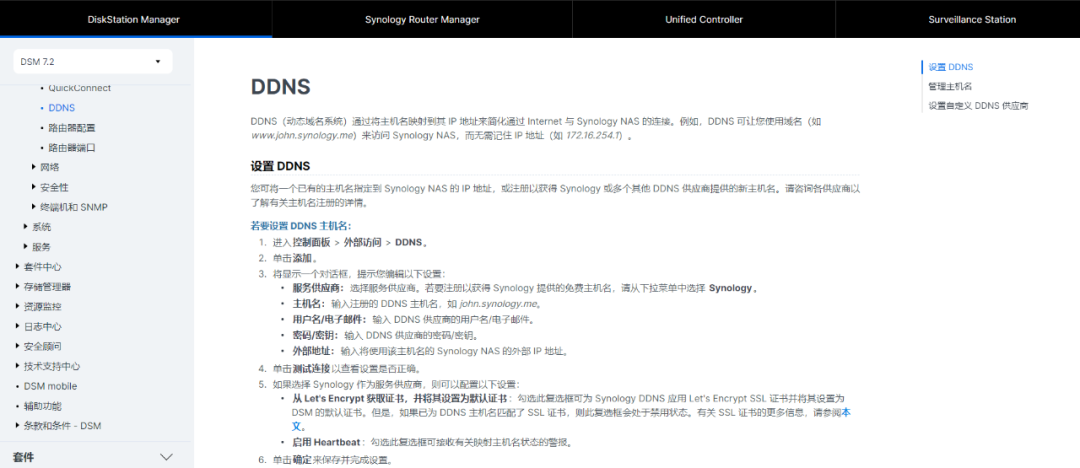Expand 存储管理器 section arrow

point(18,287)
